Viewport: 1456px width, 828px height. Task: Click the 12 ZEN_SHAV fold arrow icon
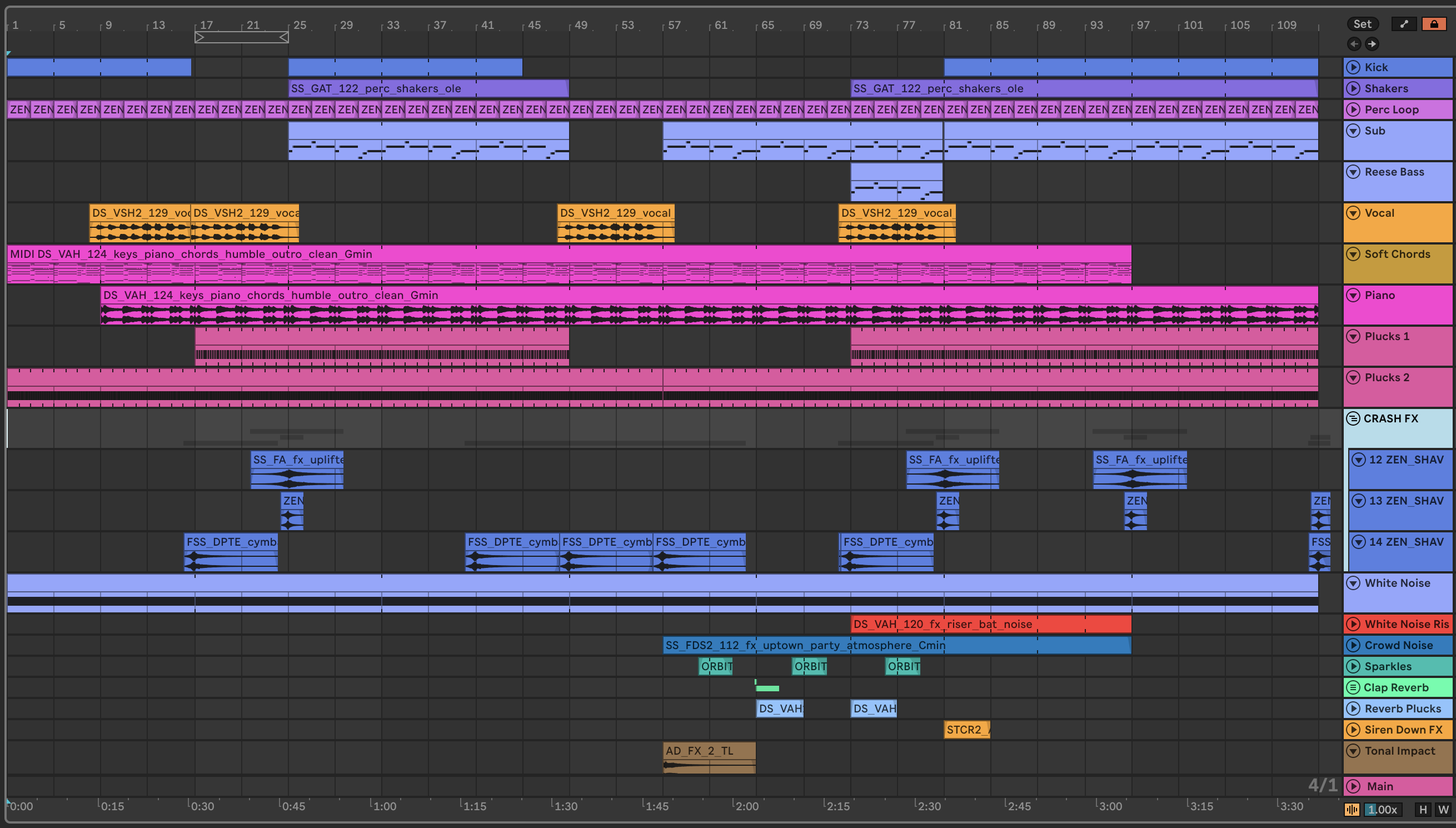tap(1359, 460)
